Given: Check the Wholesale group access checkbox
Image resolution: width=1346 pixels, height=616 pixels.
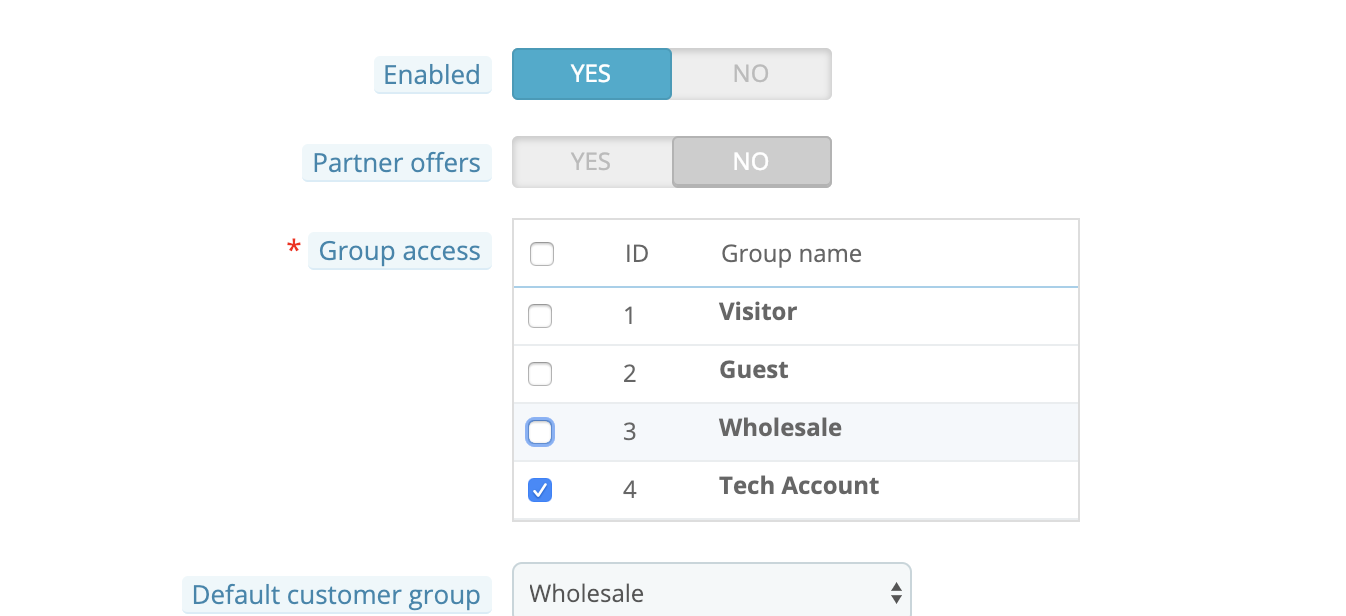Looking at the screenshot, I should click(x=540, y=432).
